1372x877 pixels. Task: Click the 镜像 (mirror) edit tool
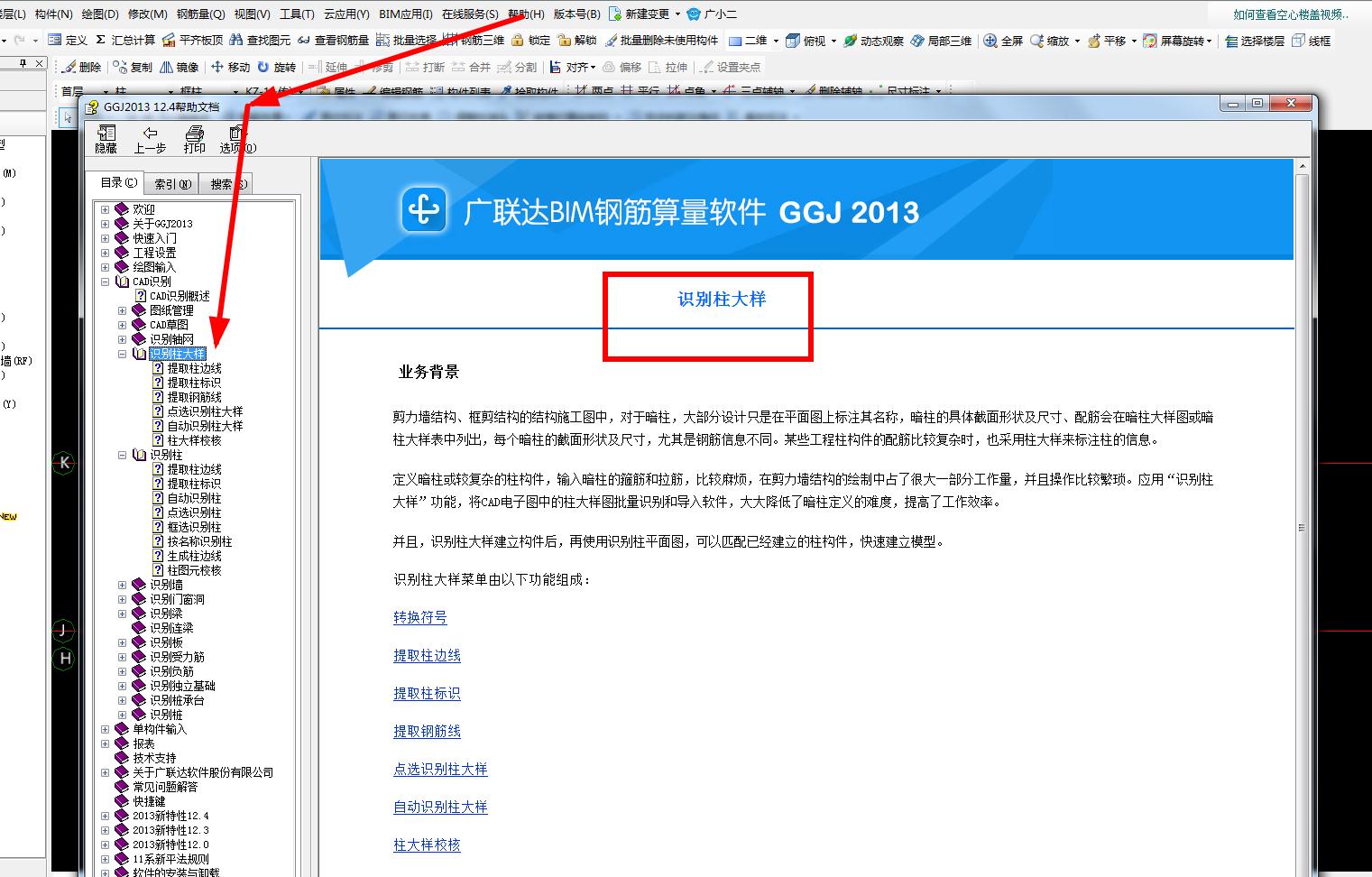pyautogui.click(x=179, y=67)
